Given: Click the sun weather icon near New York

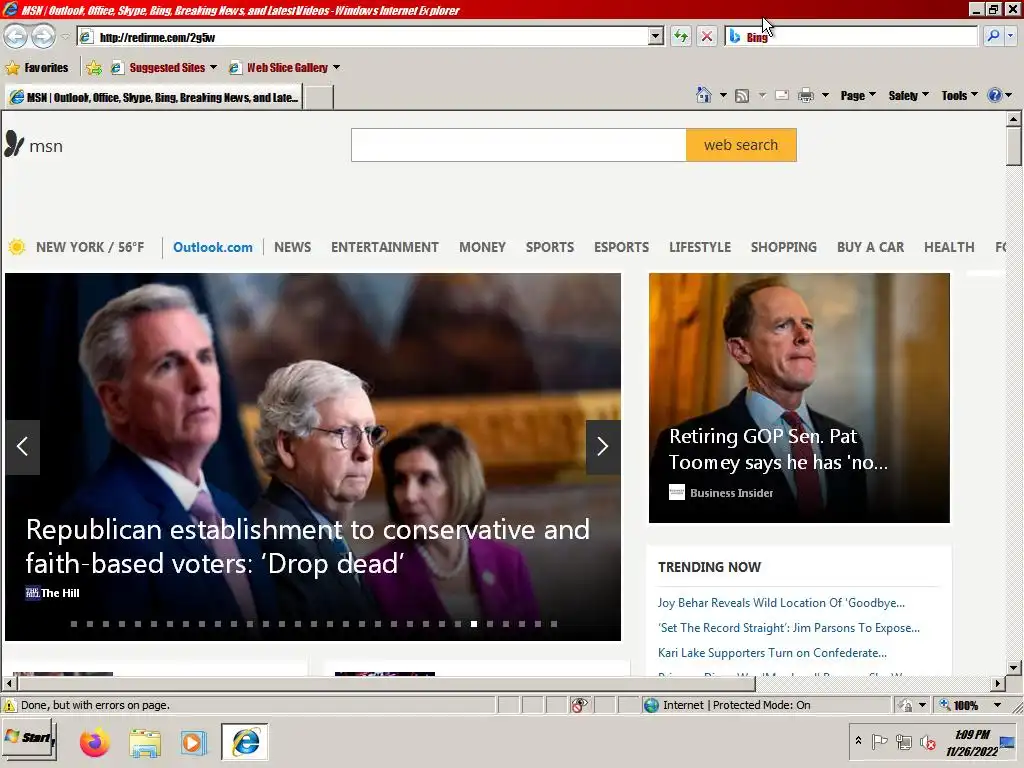Looking at the screenshot, I should 17,247.
